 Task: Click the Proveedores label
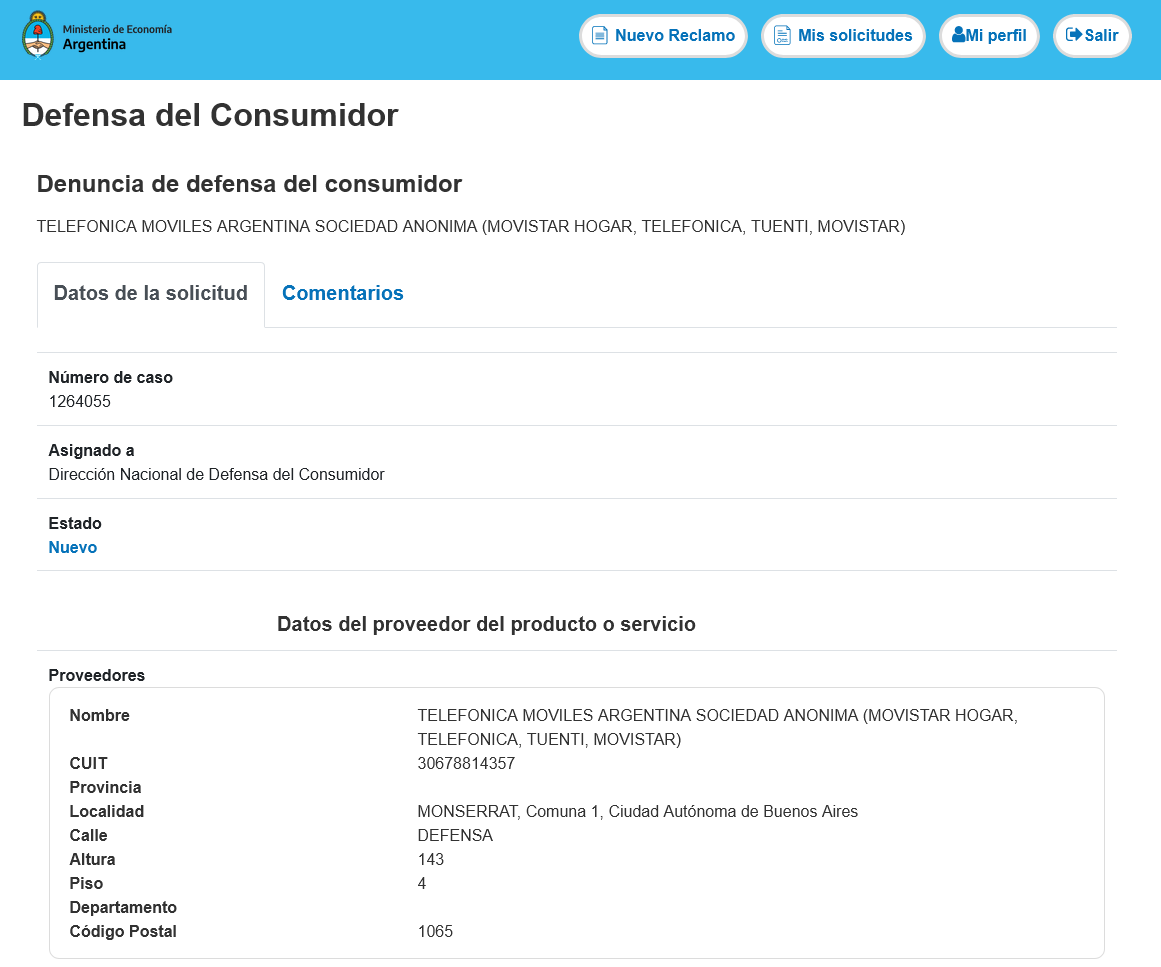tap(97, 675)
